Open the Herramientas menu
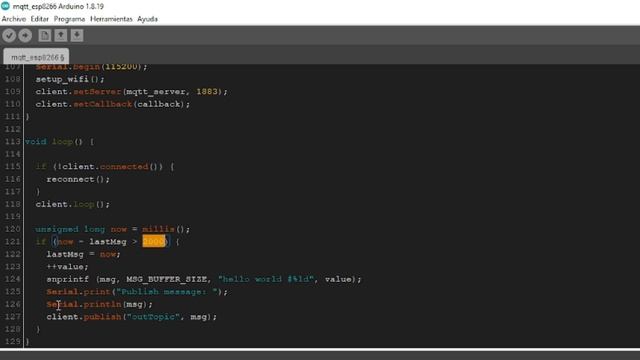640x360 pixels. (x=111, y=19)
